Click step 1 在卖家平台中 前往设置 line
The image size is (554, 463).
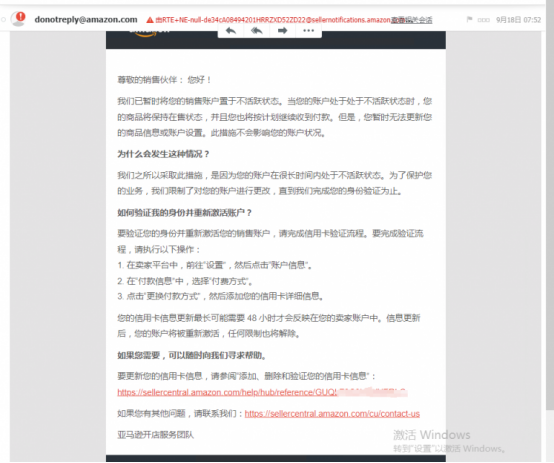(215, 265)
